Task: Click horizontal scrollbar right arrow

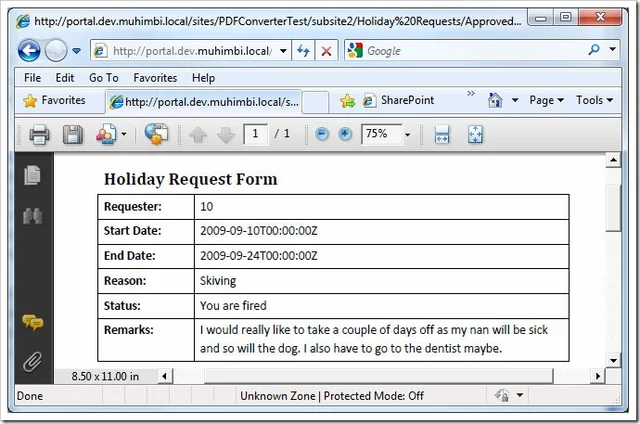Action: (598, 376)
